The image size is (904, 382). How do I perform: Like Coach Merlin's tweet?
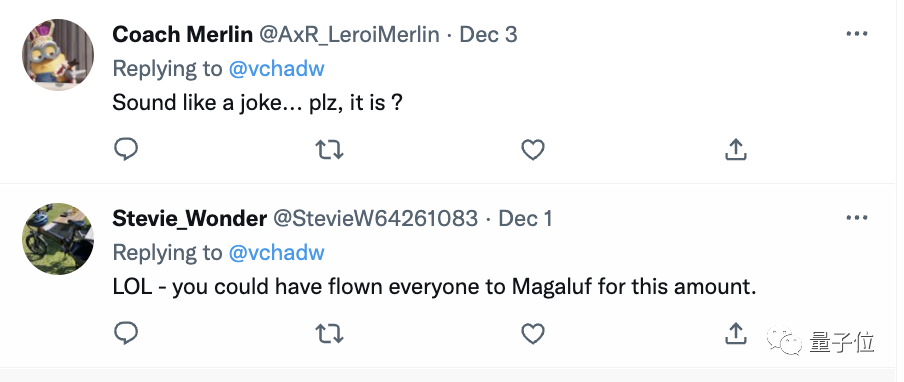[533, 150]
